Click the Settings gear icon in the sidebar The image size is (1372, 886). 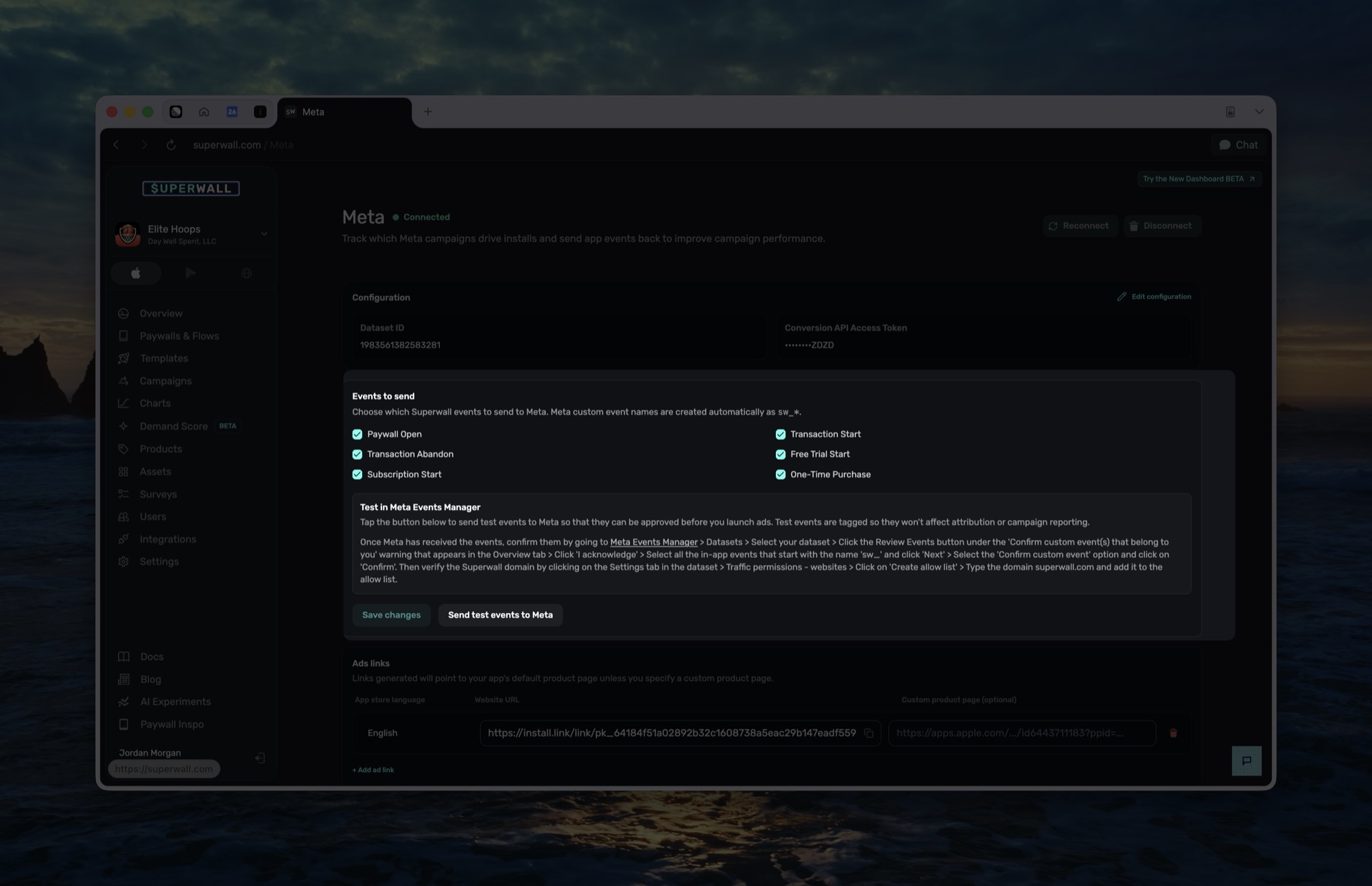[x=123, y=561]
